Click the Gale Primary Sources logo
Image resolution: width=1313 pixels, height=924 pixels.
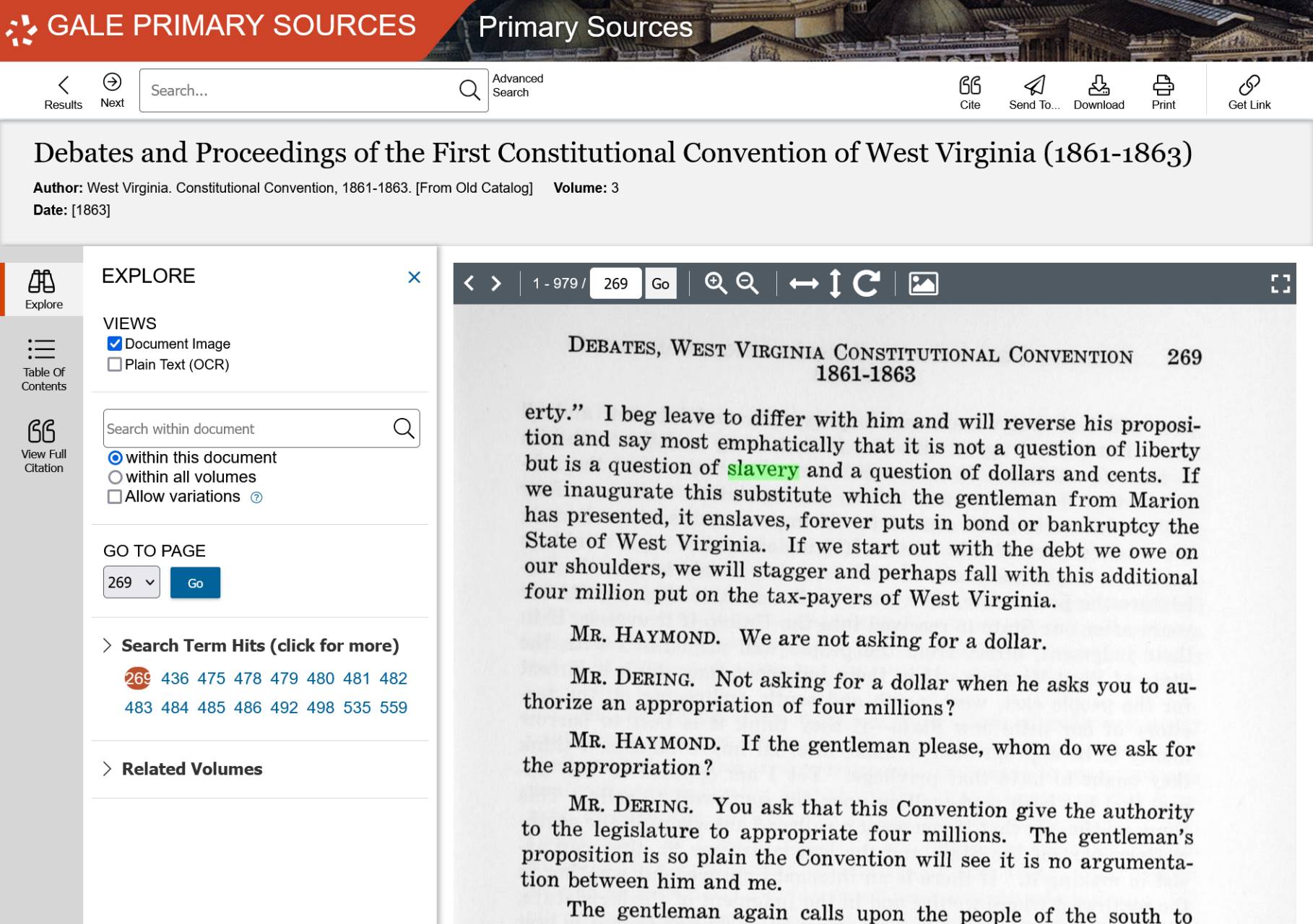tap(211, 27)
